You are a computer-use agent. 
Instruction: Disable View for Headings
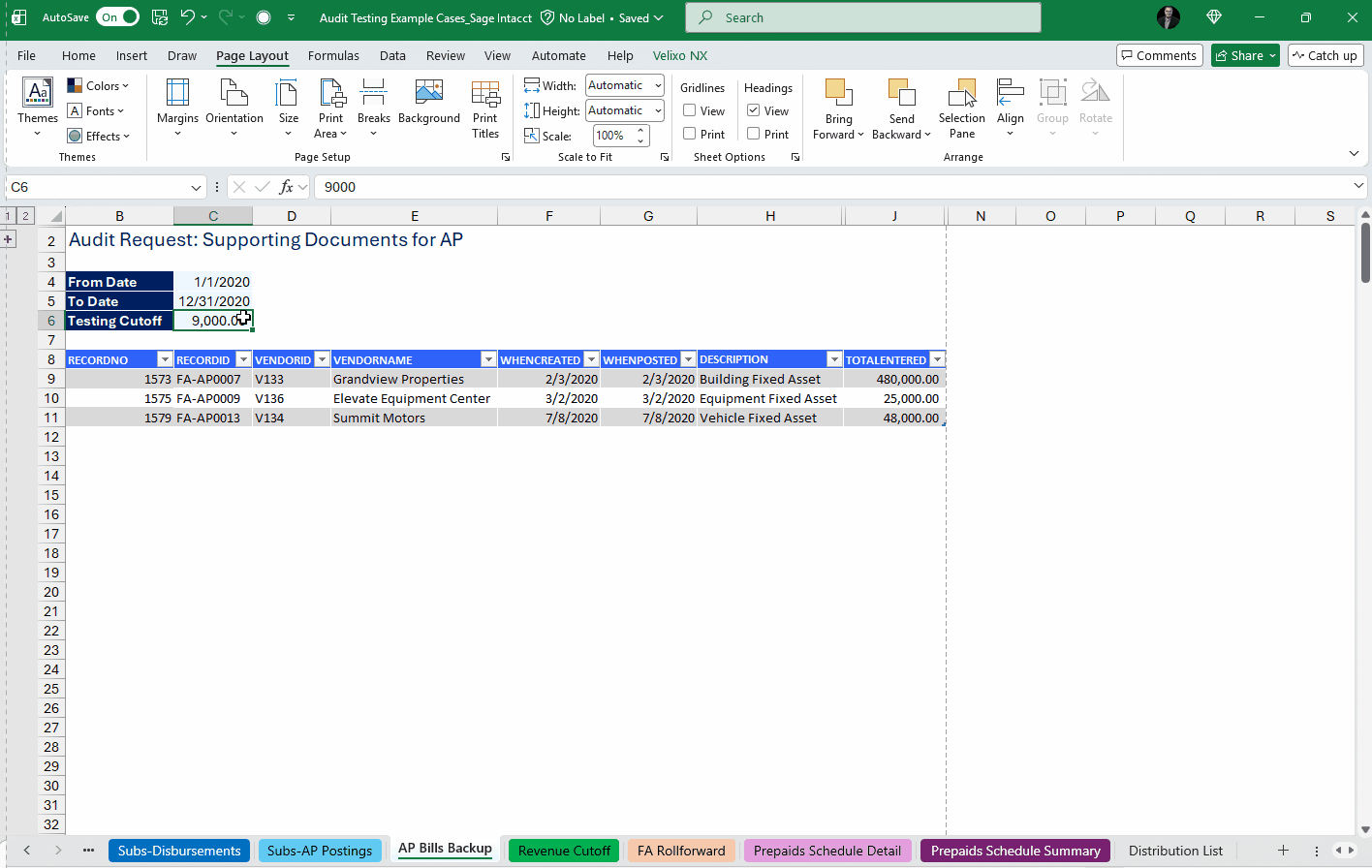pos(754,110)
